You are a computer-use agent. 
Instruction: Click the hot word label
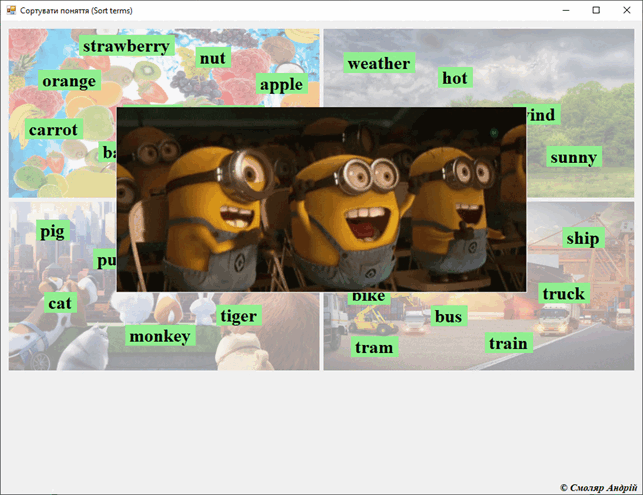point(455,78)
